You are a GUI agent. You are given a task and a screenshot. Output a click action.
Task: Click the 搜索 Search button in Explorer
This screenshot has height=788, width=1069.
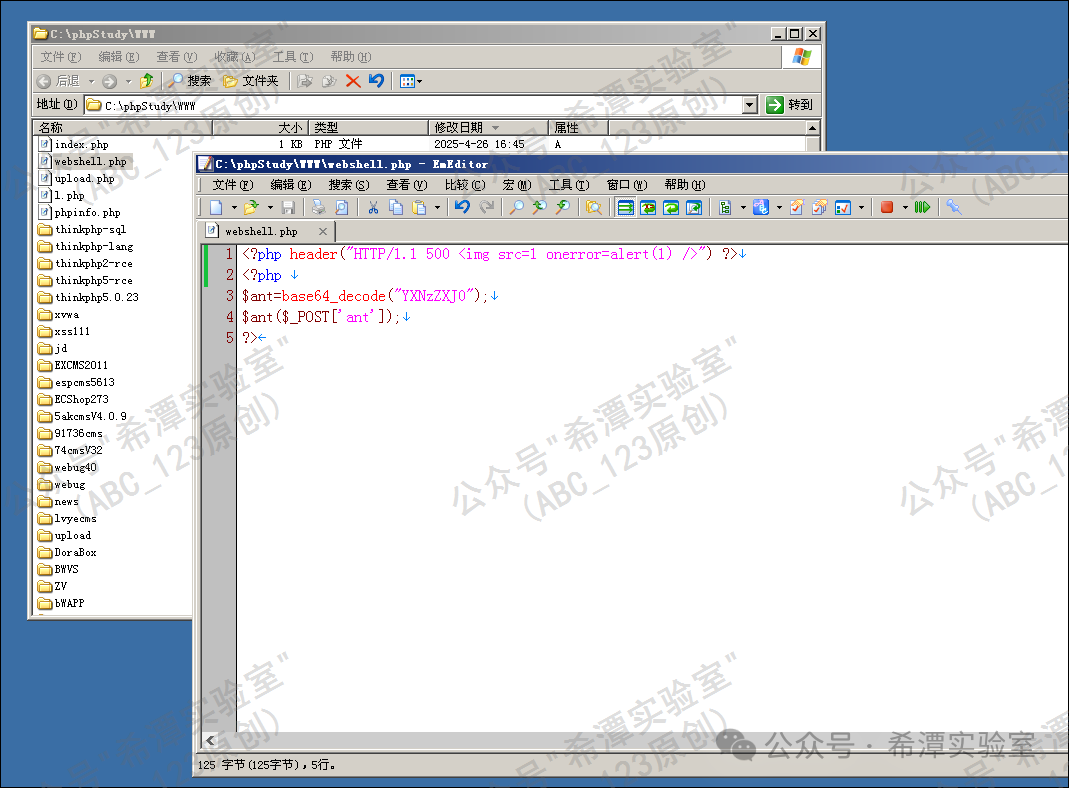click(x=190, y=81)
